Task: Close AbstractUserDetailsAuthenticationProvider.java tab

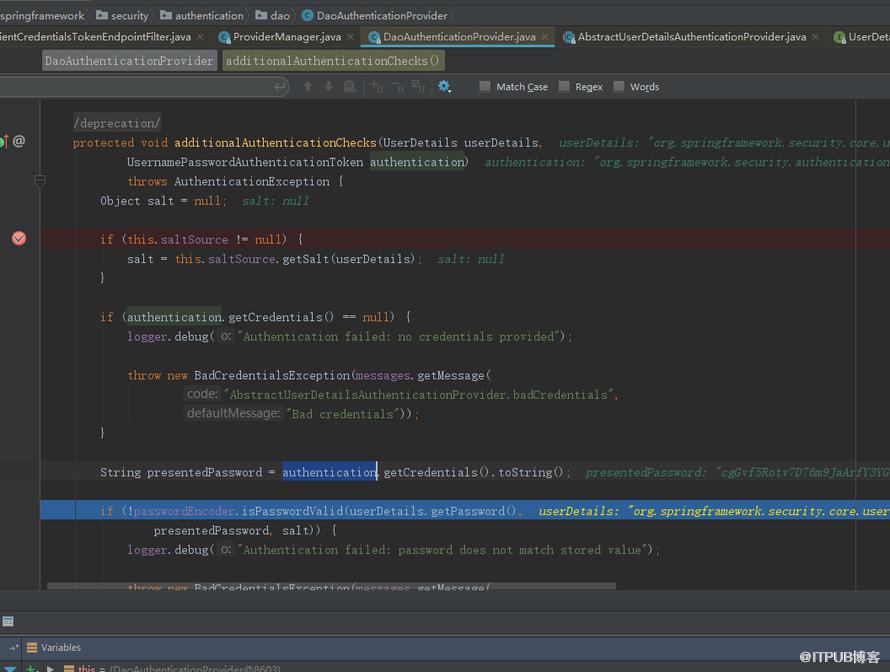Action: click(x=816, y=37)
